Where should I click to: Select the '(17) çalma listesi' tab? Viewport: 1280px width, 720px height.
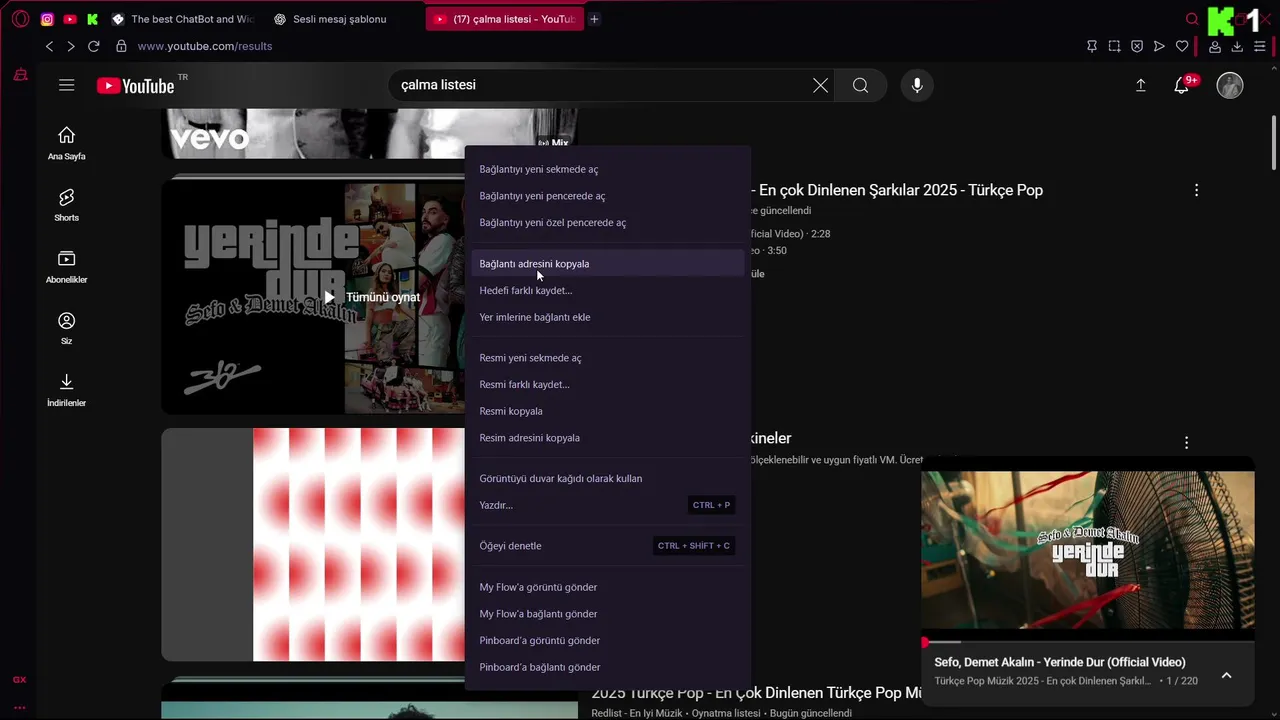(505, 19)
